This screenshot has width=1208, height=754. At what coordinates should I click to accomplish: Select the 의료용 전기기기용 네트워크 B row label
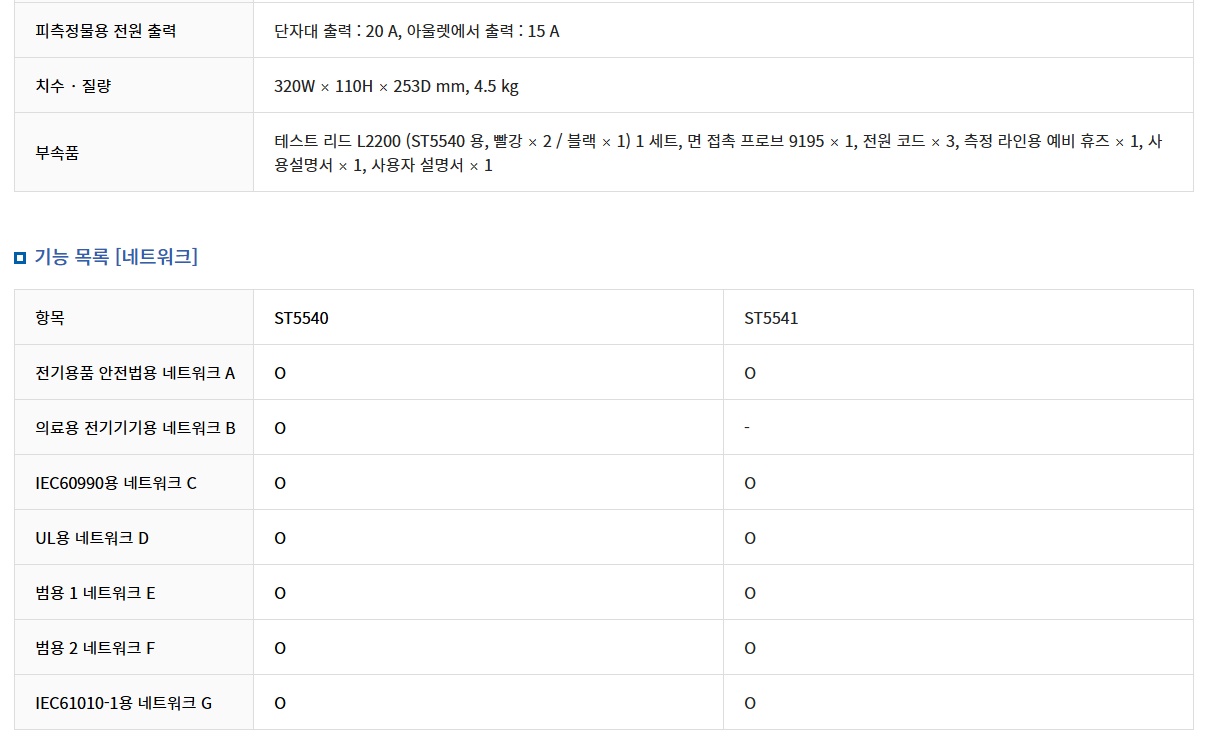click(135, 428)
